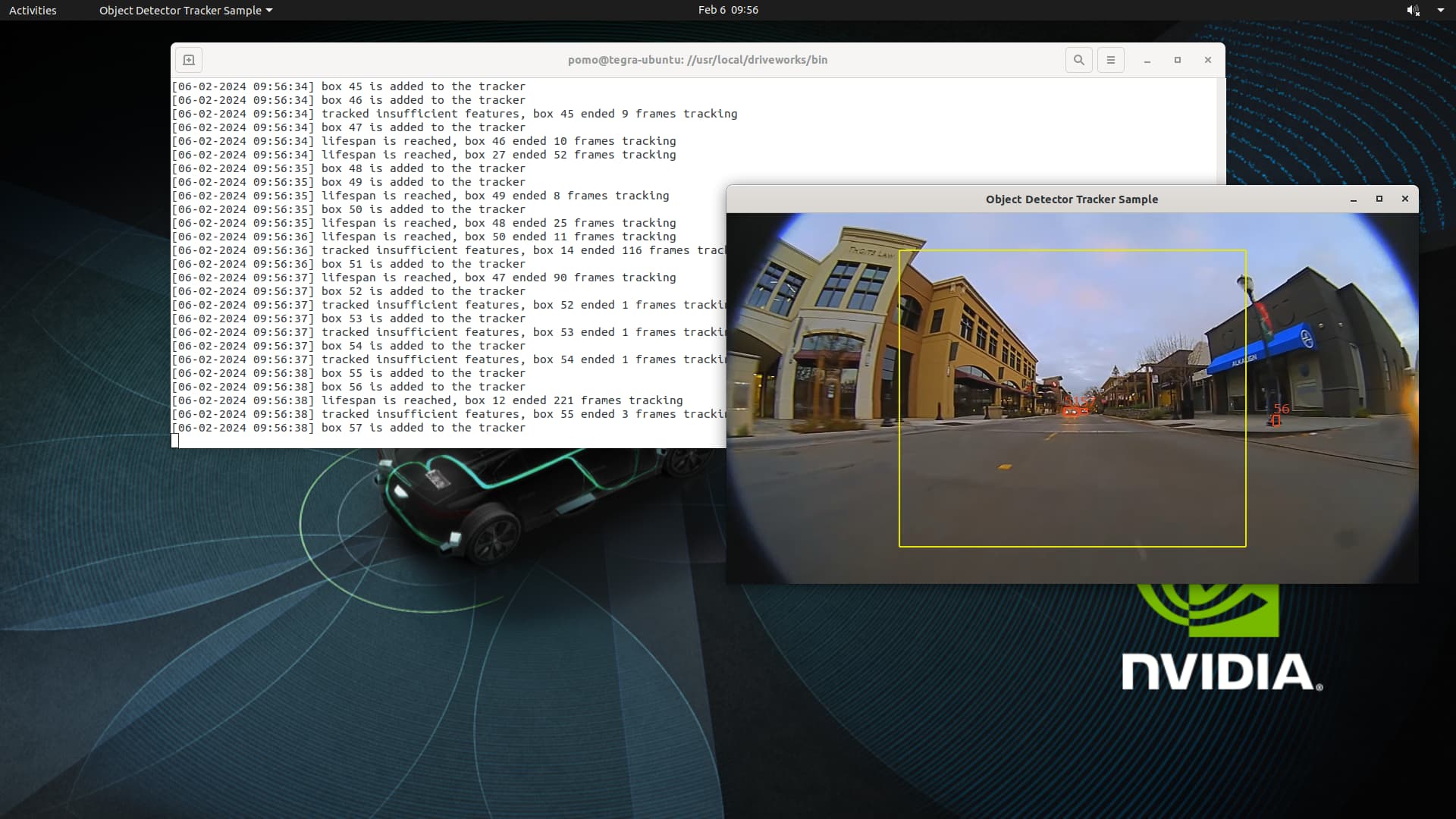Viewport: 1456px width, 819px height.
Task: Close the Object Detector Tracker Sample window
Action: coord(1405,199)
